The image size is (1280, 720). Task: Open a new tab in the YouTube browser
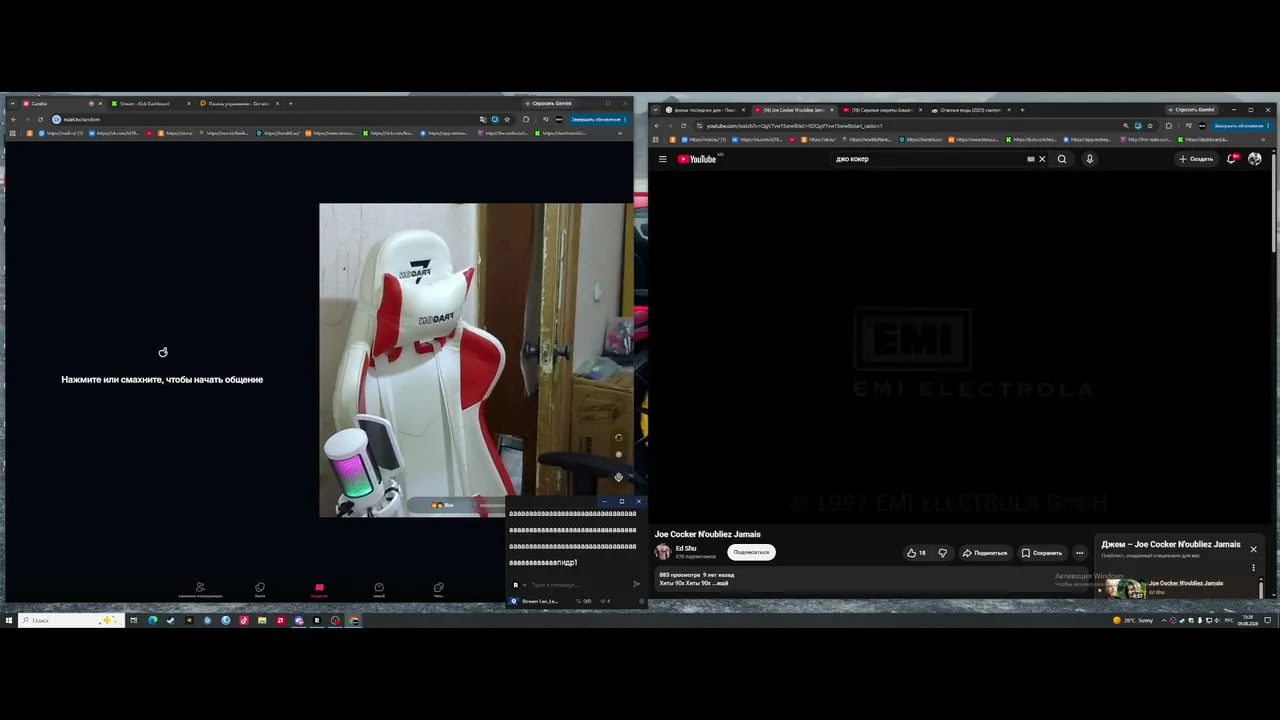tap(1022, 110)
